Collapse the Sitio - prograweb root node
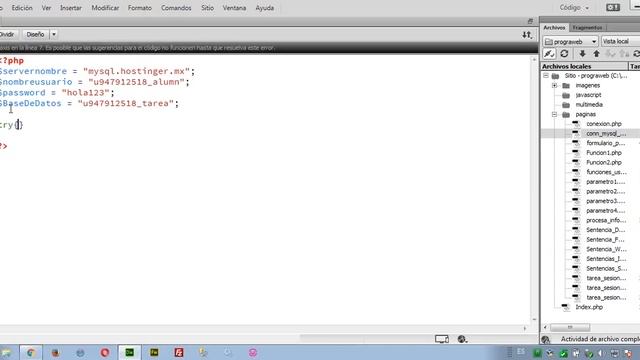 pos(546,76)
